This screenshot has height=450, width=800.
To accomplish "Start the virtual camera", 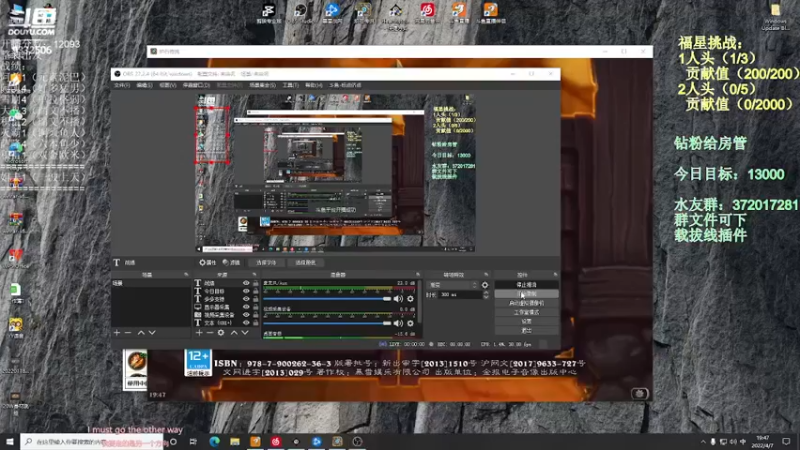I will [x=526, y=303].
